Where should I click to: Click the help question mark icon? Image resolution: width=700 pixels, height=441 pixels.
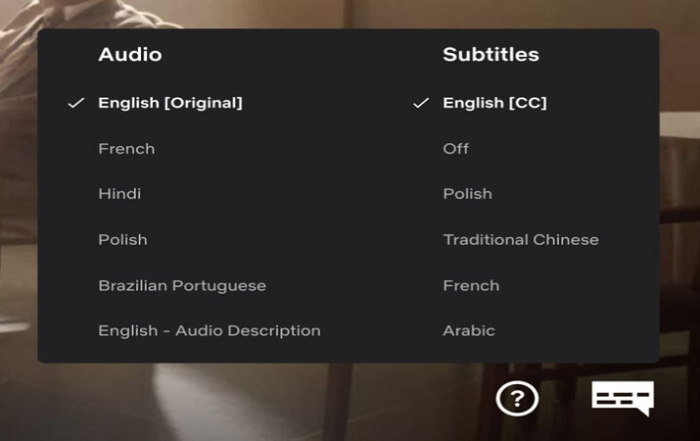coord(517,399)
